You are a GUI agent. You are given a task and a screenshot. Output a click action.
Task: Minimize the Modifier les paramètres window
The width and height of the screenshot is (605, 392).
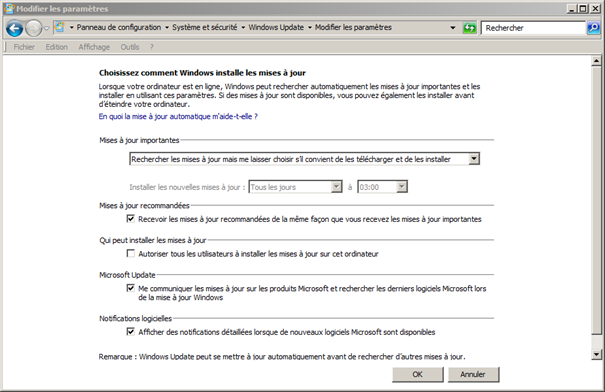pos(572,8)
